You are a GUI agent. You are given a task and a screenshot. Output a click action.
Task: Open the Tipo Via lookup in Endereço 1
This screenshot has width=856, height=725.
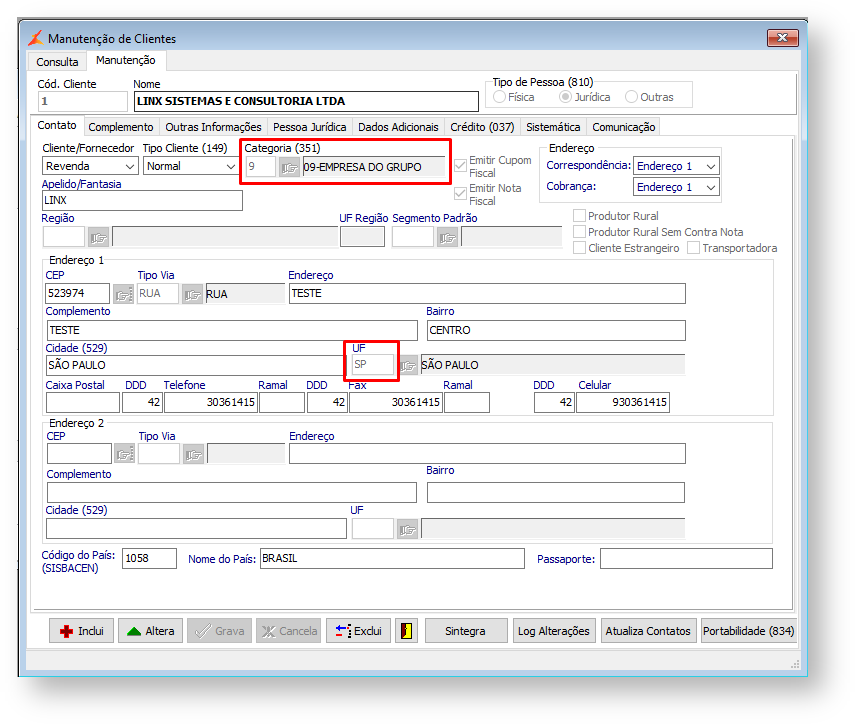point(193,294)
